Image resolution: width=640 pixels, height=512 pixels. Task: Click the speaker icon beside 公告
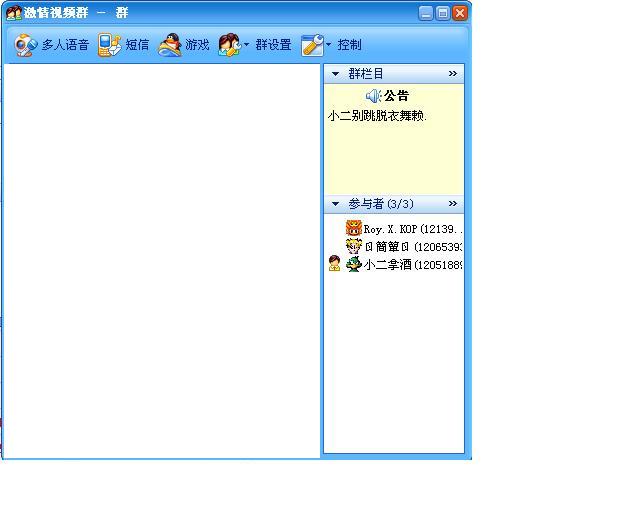tap(373, 96)
